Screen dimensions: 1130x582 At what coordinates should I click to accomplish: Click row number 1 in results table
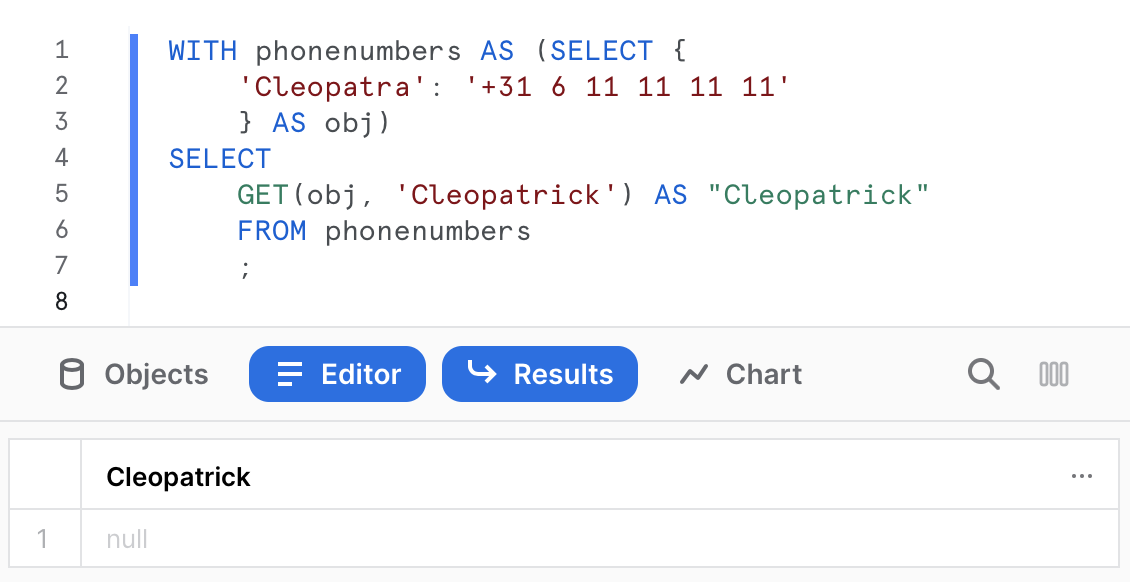click(x=43, y=539)
